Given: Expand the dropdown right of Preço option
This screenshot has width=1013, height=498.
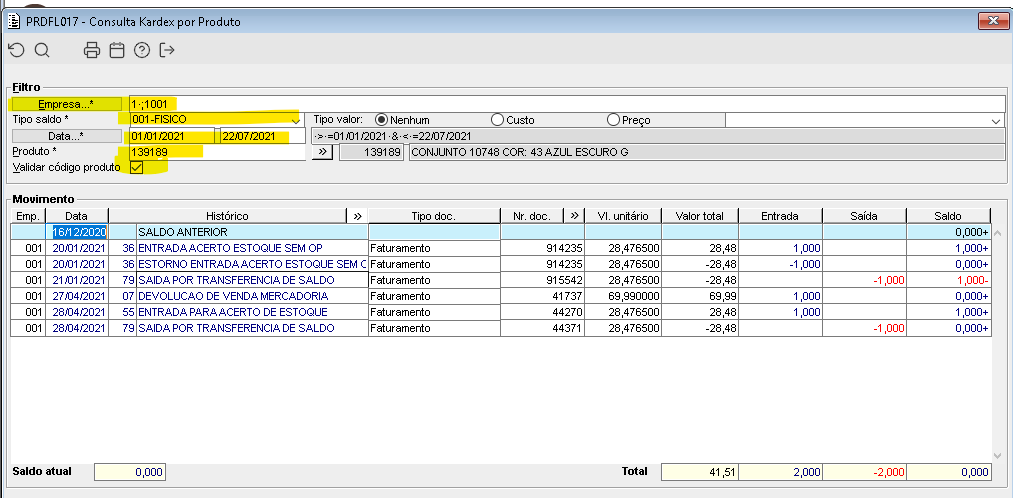Looking at the screenshot, I should (x=995, y=120).
